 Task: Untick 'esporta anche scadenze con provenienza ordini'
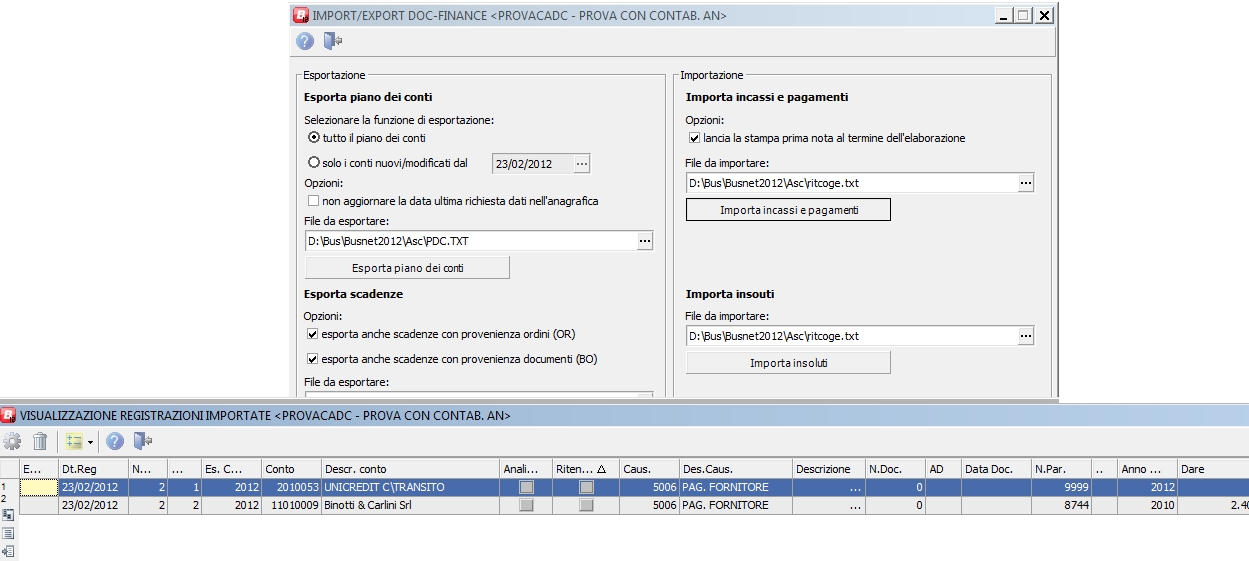click(x=314, y=334)
